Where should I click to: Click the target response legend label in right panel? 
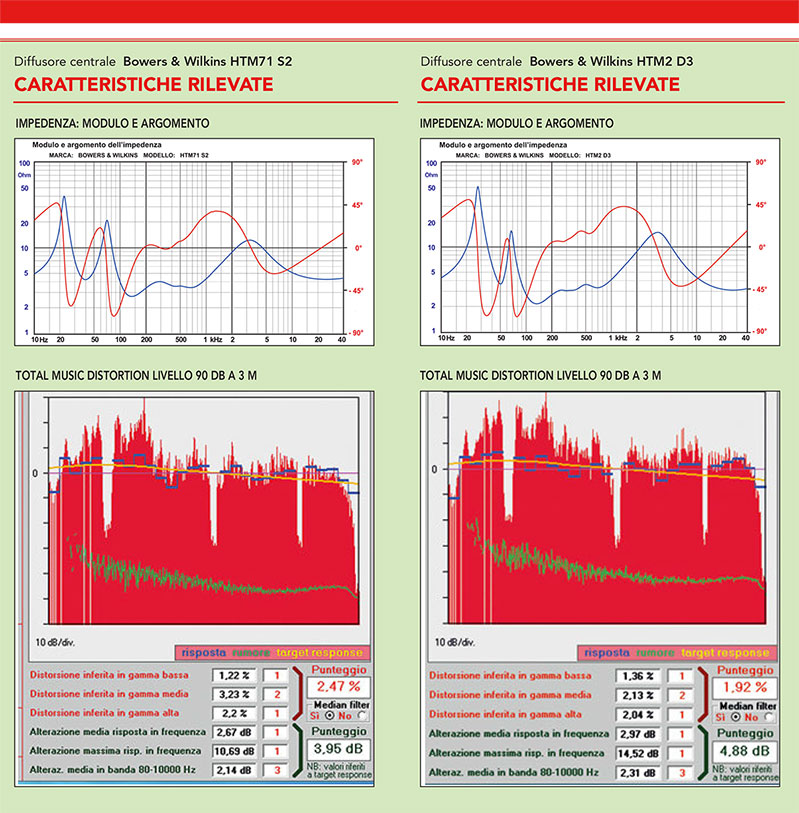pos(724,652)
